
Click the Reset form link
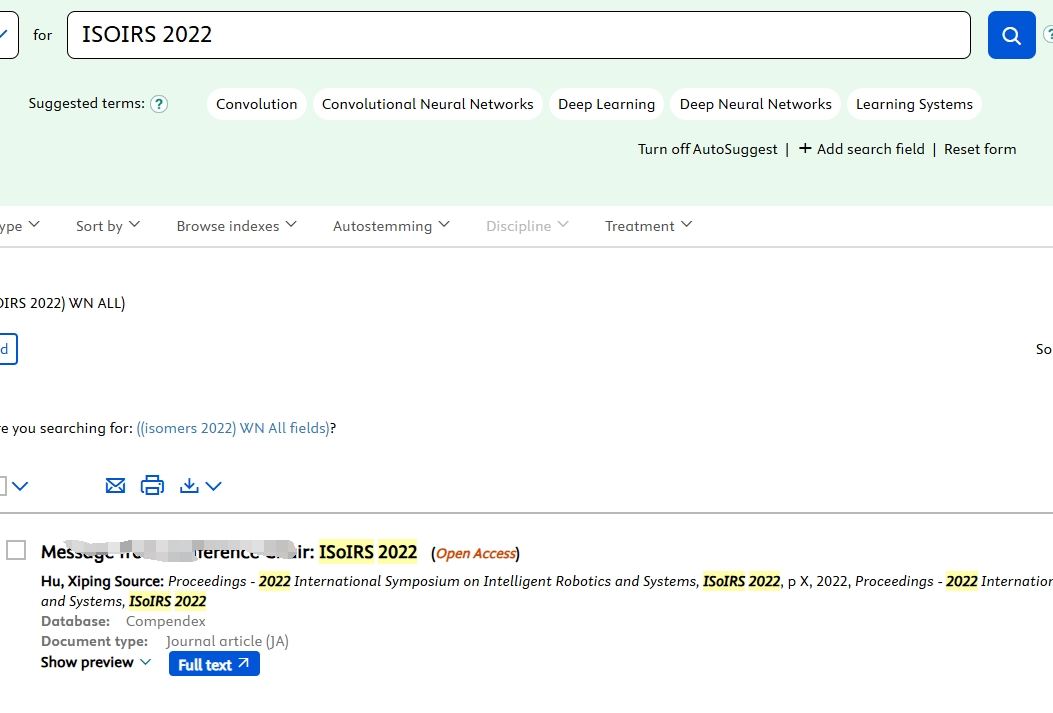980,149
